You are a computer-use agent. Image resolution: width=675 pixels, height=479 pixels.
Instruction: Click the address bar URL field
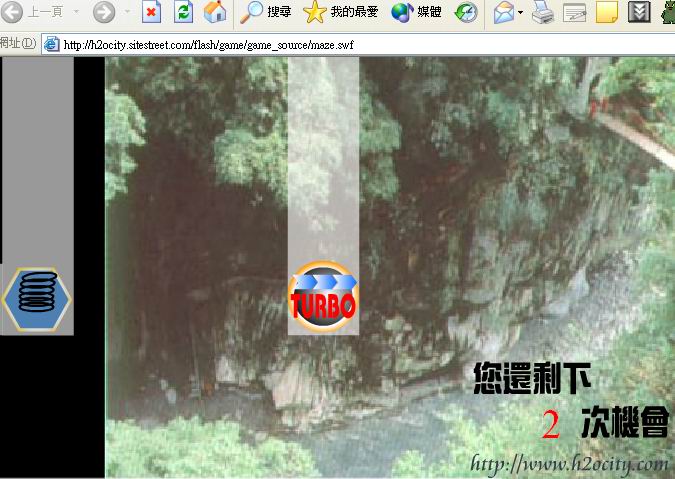click(x=358, y=45)
